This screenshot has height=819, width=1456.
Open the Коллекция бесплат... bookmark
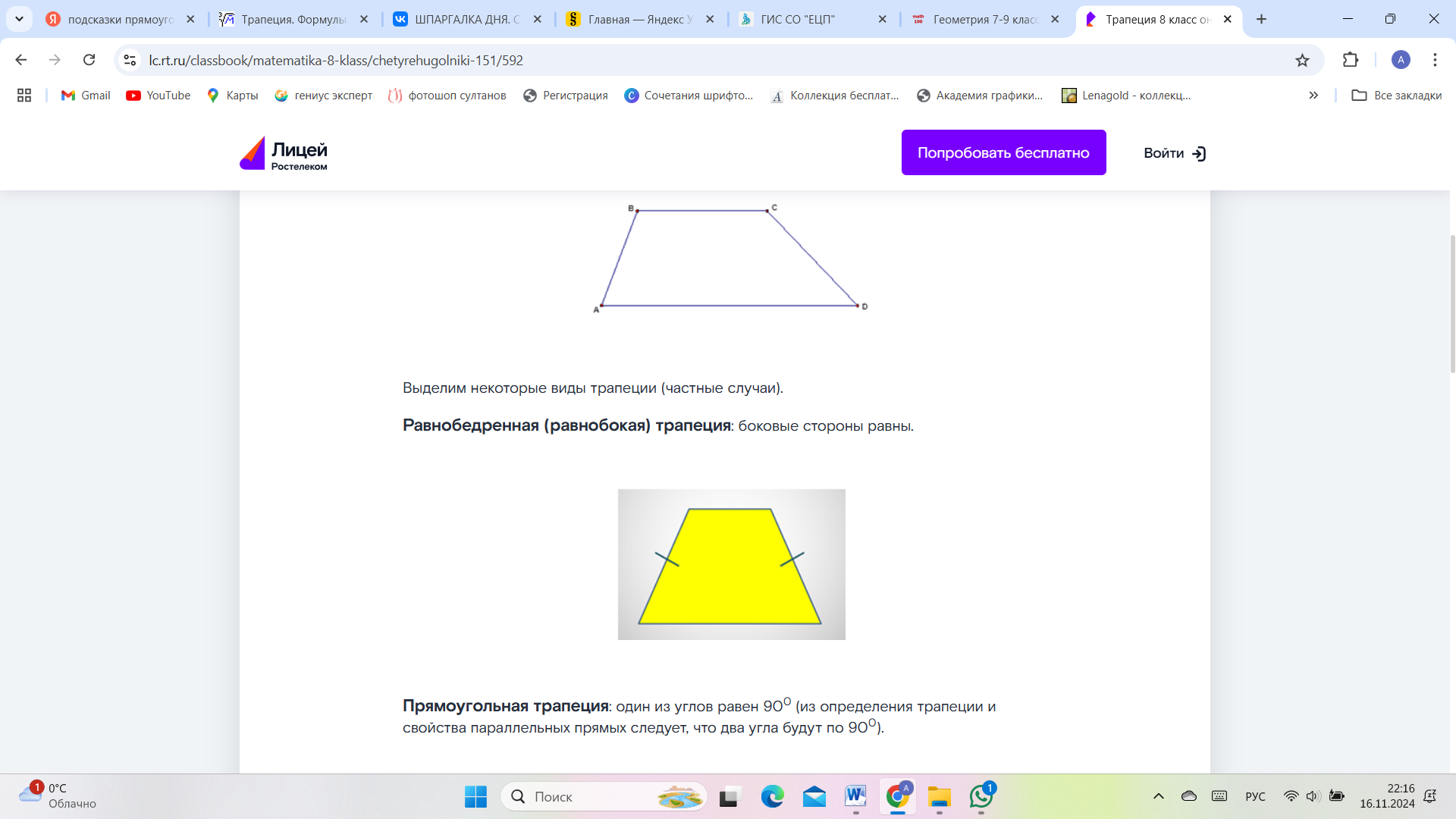coord(835,96)
